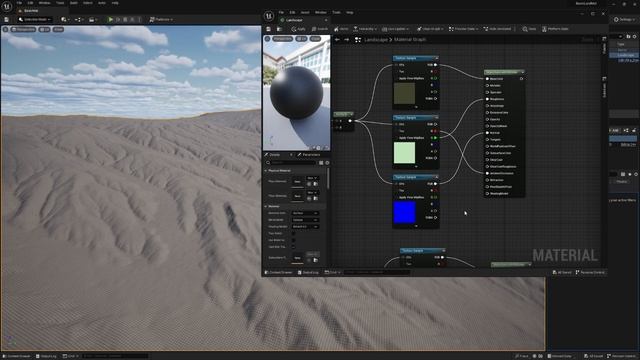Click the olive texture preview on top Texture Sample
Viewport: 640px width, 360px height.
coord(404,93)
